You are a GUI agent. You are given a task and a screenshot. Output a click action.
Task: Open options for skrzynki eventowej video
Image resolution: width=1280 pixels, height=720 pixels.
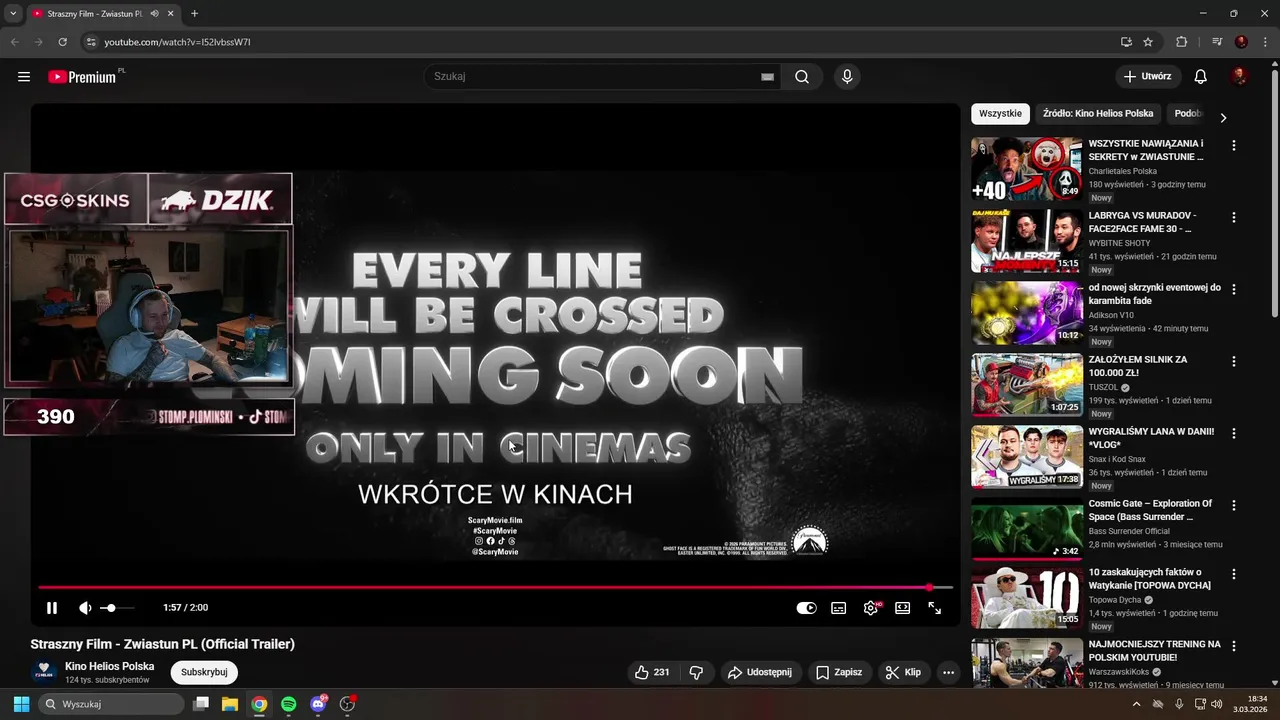[1234, 289]
